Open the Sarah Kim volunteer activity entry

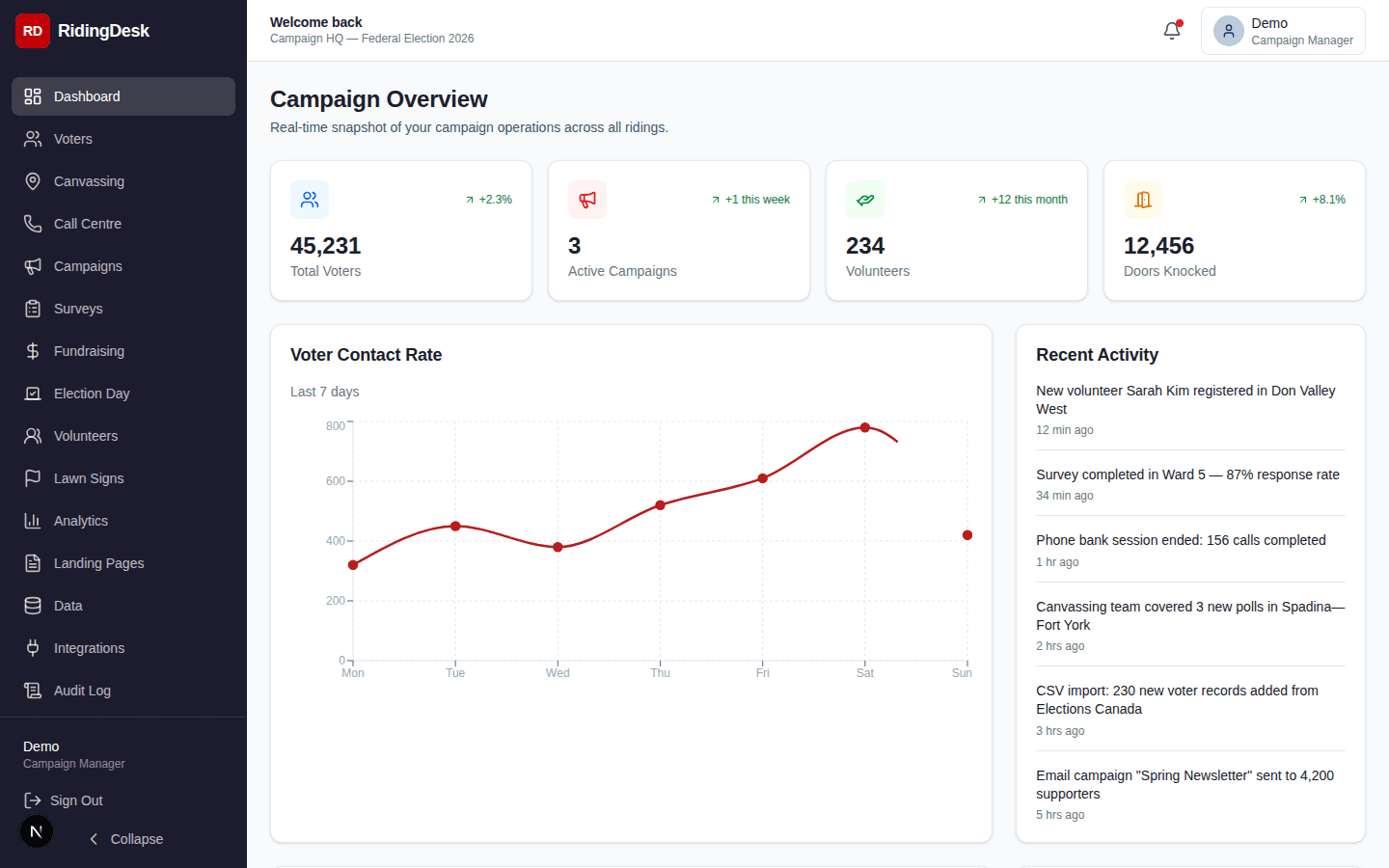[x=1185, y=399]
